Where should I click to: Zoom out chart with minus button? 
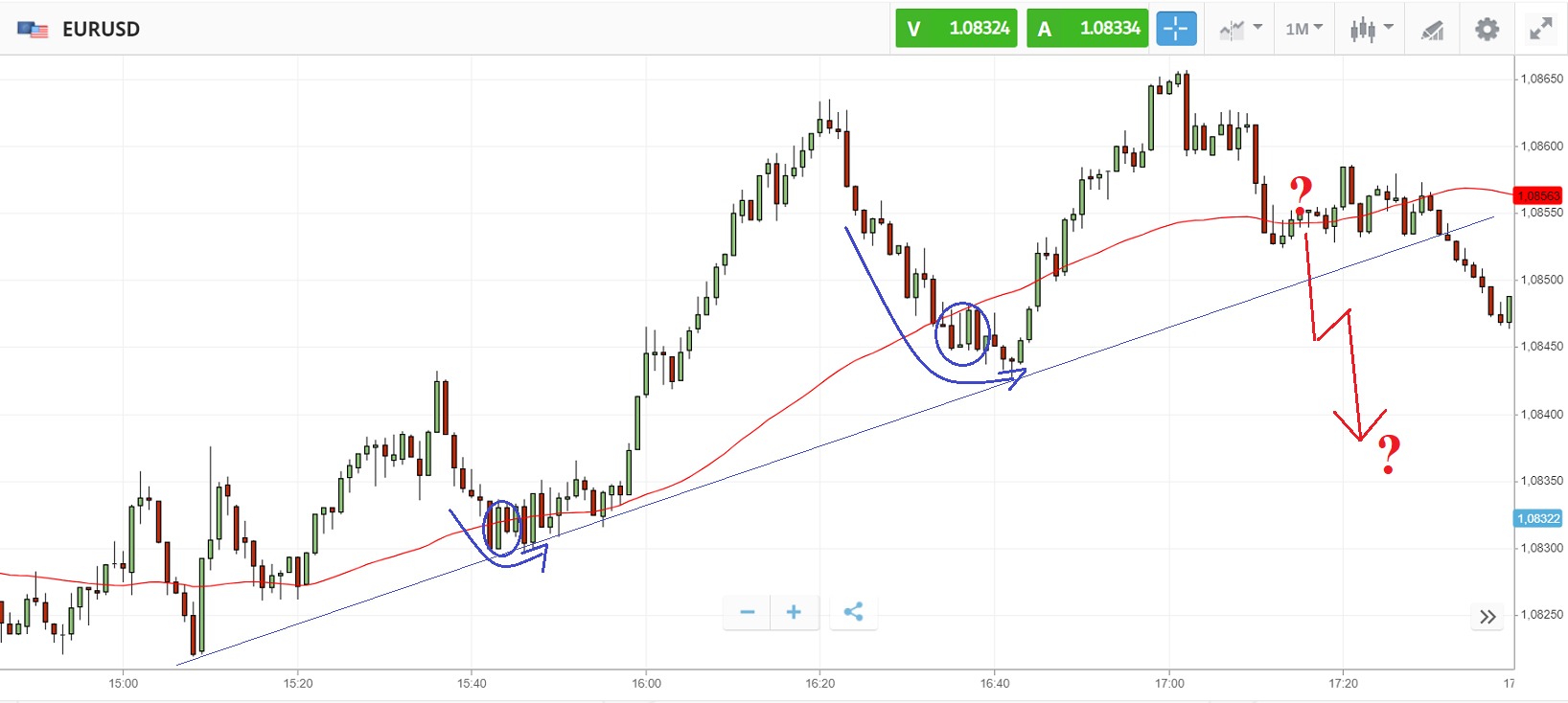point(748,612)
